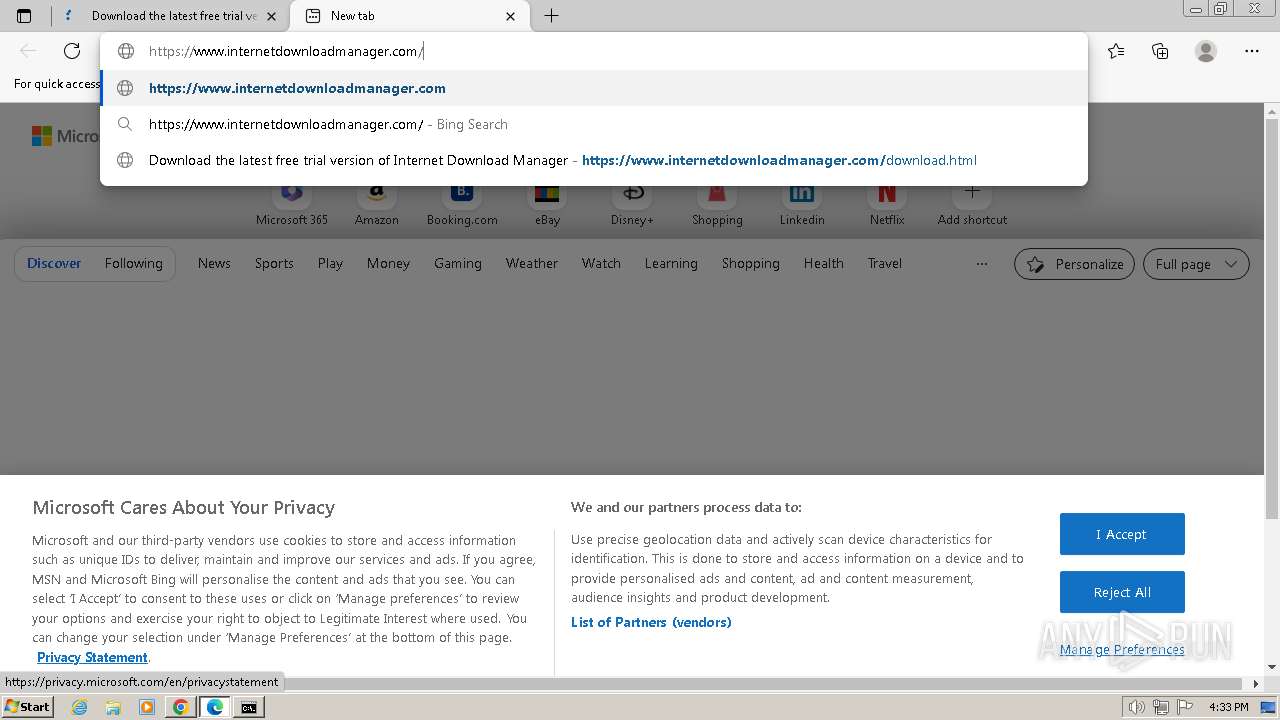Open the News feed category

pyautogui.click(x=214, y=264)
